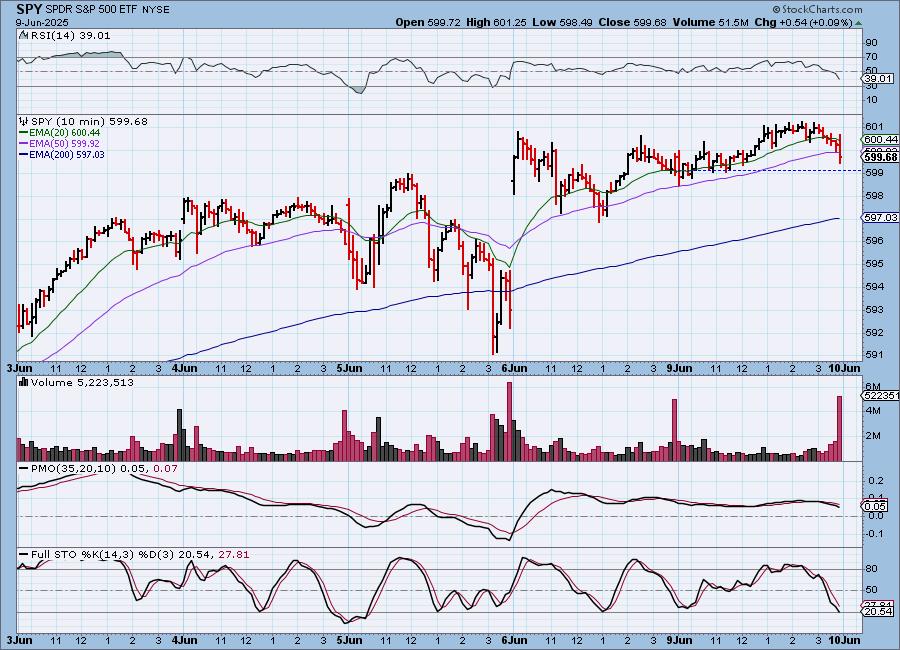This screenshot has width=900, height=650.
Task: Click the bar icon before the Volume label
Action: point(24,382)
